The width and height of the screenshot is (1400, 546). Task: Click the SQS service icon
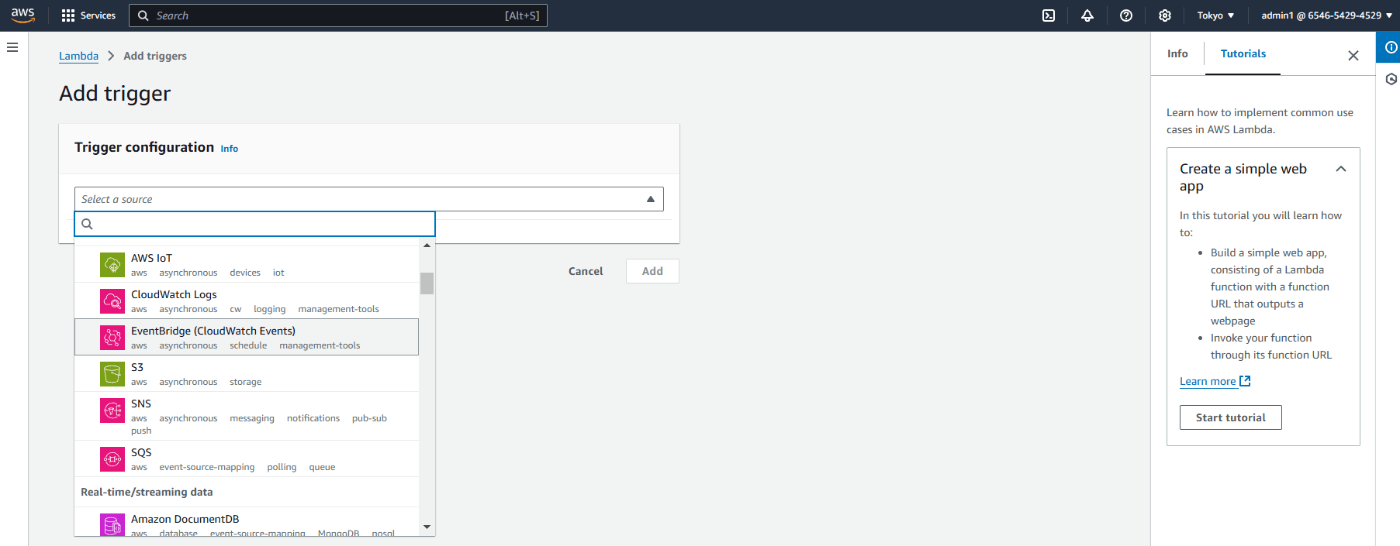click(x=112, y=459)
